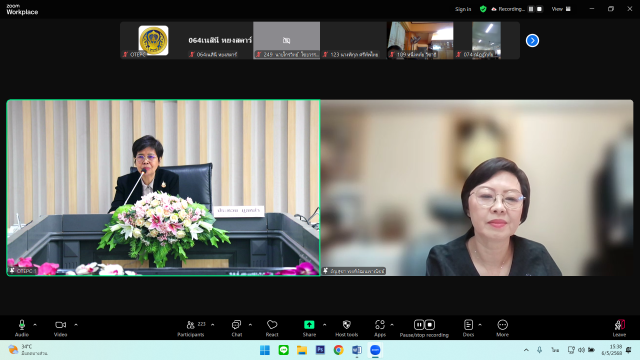Toggle the Audio microphone button
The image size is (640, 360).
22,328
